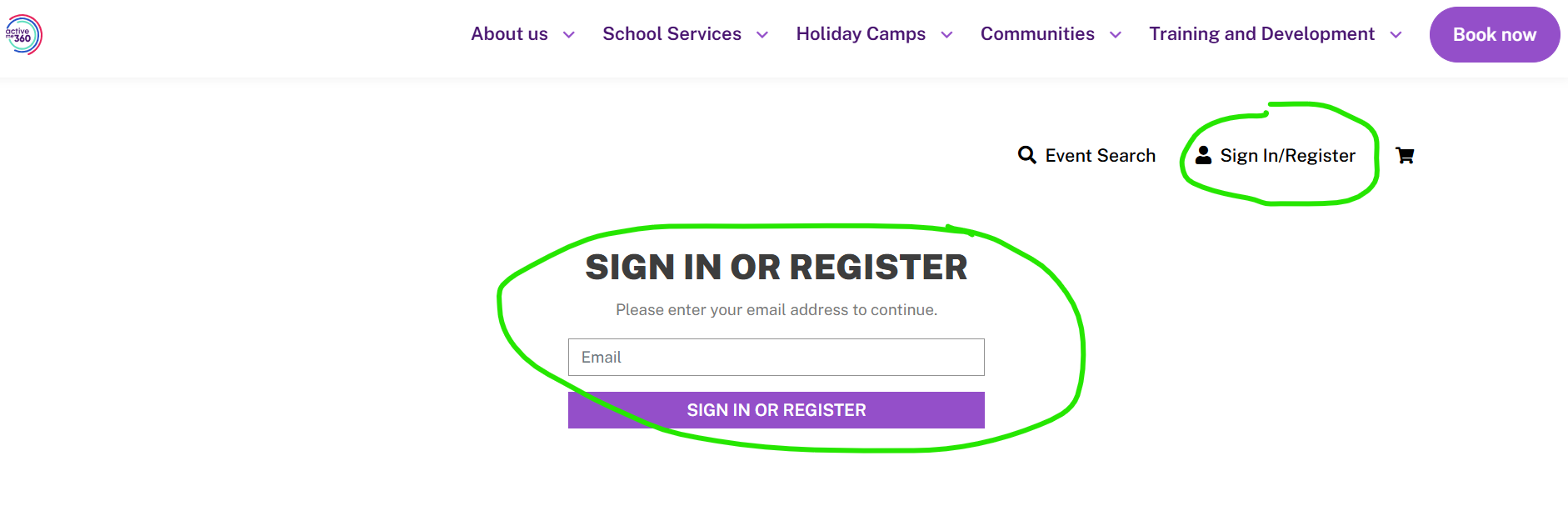Viewport: 1568px width, 511px height.
Task: Expand the Communities chevron
Action: [x=1116, y=35]
